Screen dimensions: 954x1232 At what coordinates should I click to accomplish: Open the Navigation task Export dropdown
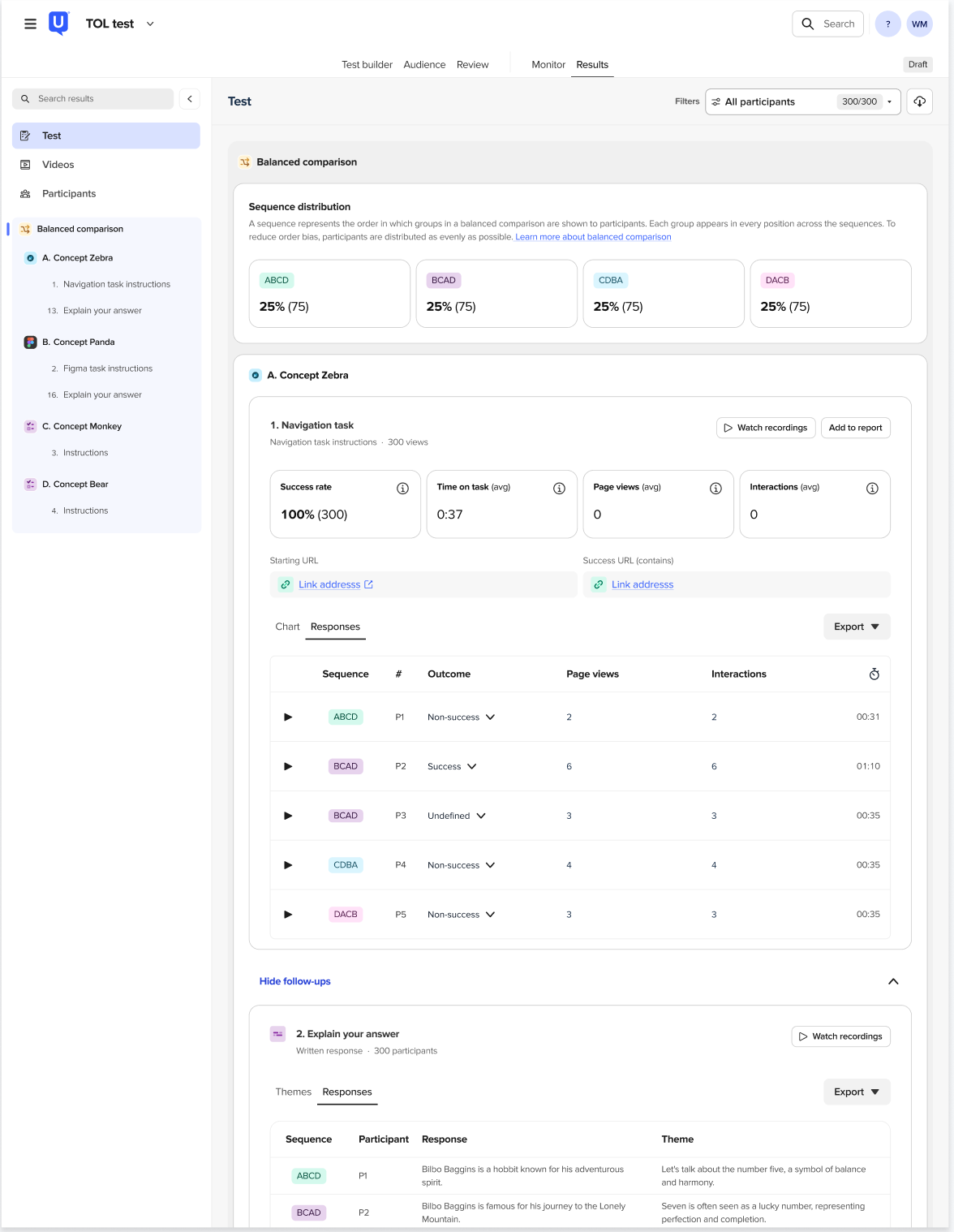click(856, 627)
